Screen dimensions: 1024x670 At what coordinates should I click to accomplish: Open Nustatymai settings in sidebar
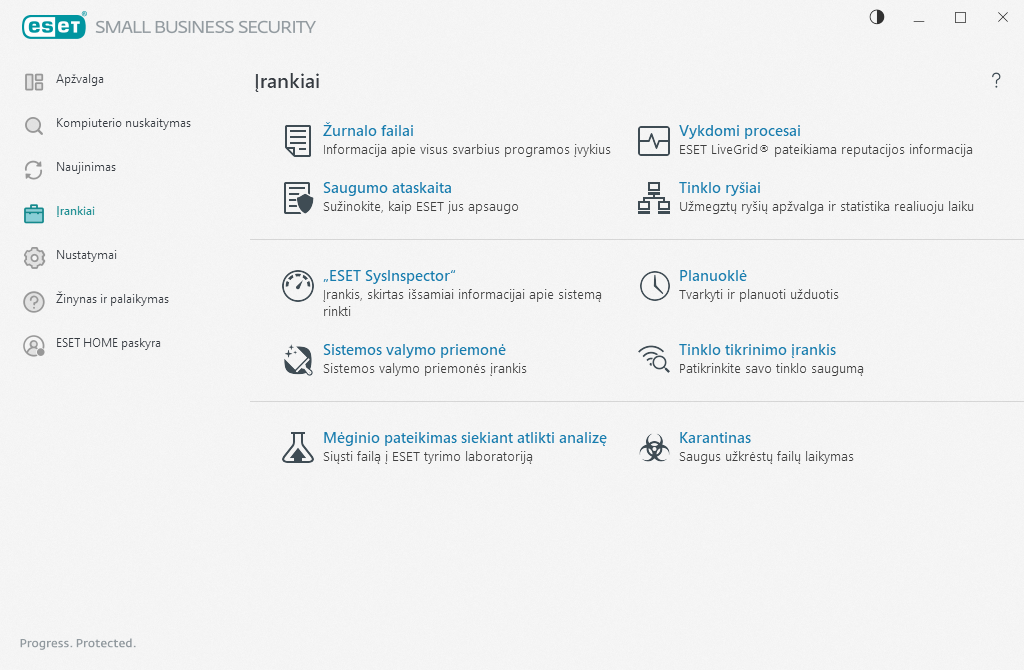coord(86,255)
